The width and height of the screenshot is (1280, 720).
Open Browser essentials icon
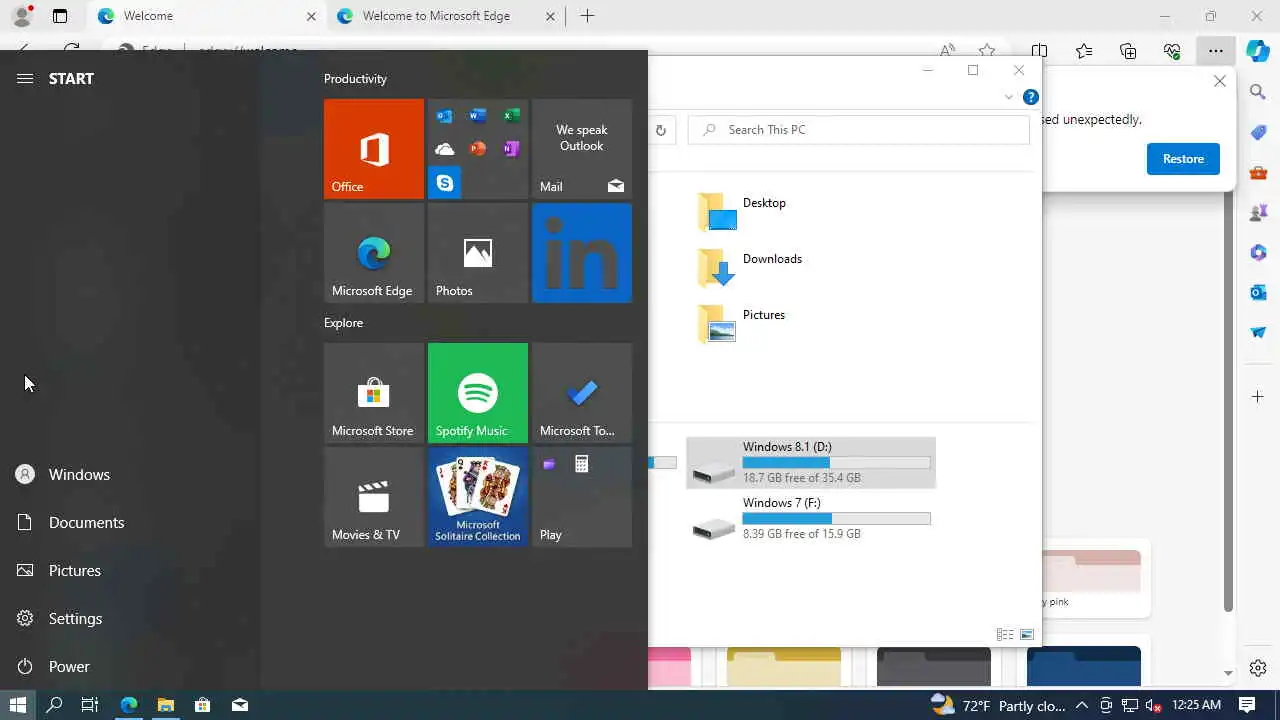click(x=1172, y=51)
